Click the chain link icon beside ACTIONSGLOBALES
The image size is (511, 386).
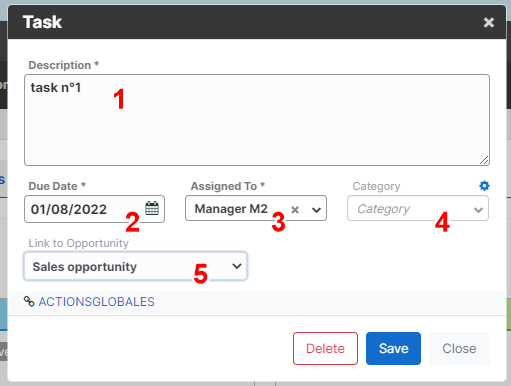pos(29,301)
